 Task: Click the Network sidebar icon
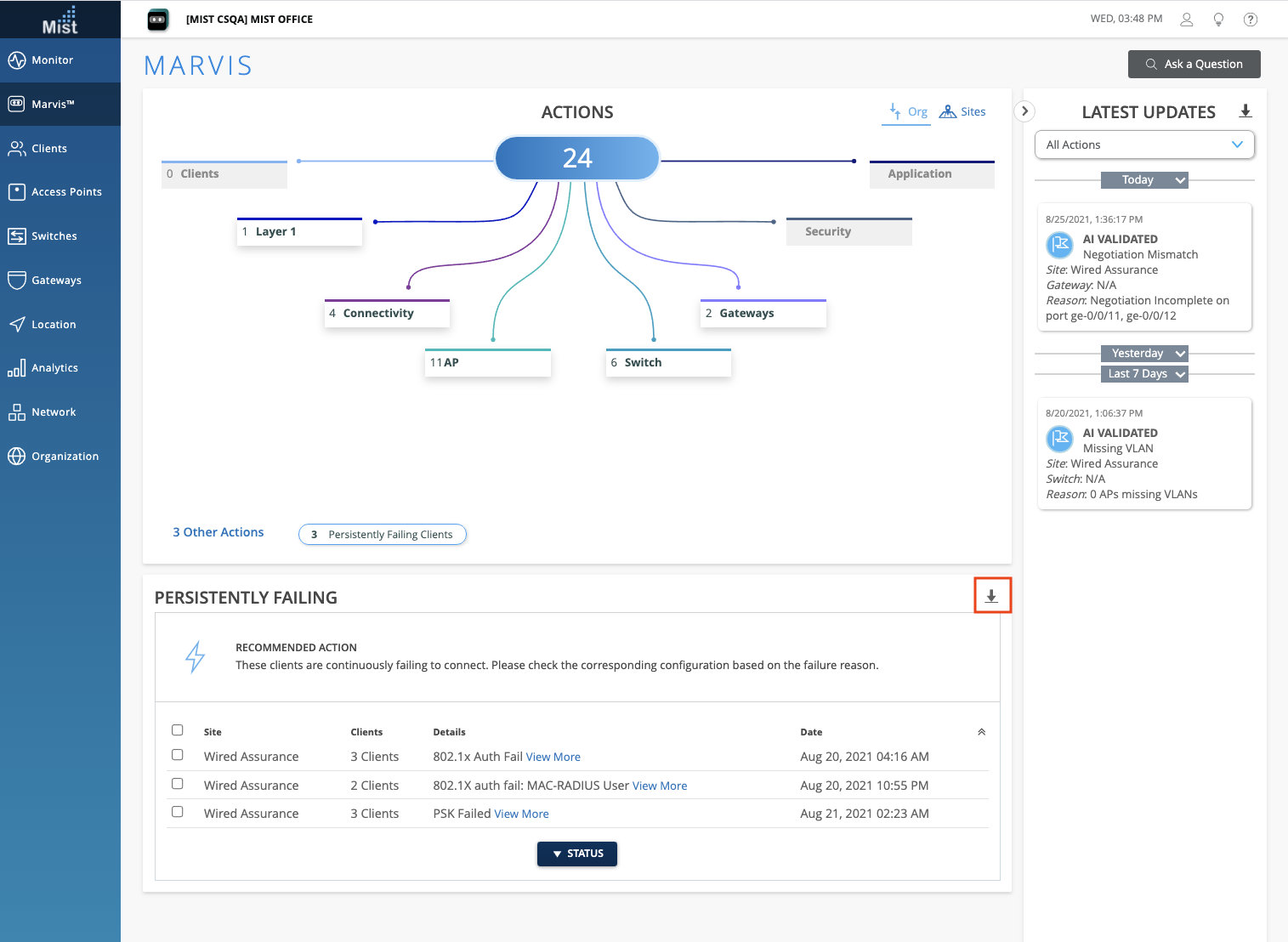point(16,412)
